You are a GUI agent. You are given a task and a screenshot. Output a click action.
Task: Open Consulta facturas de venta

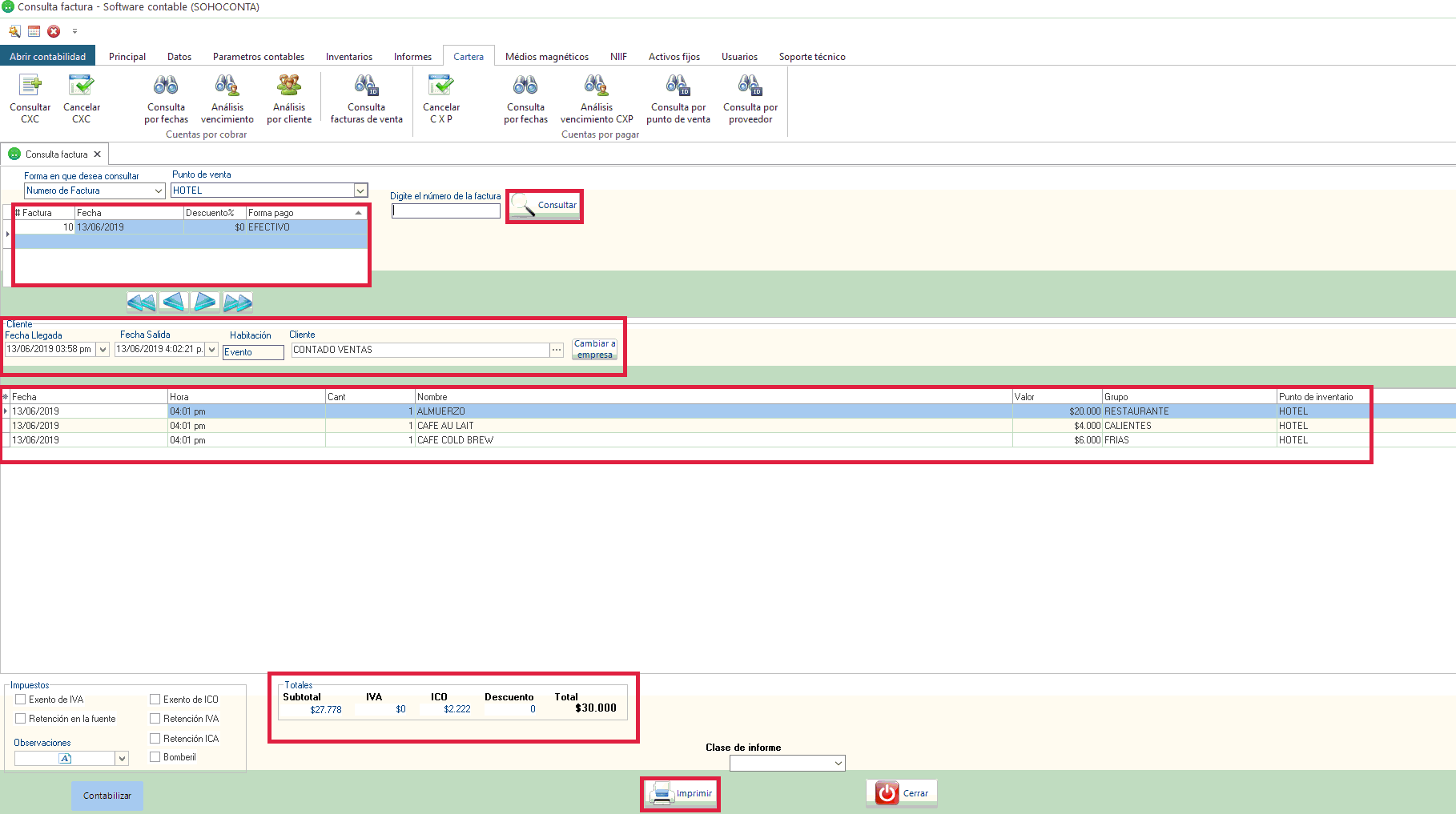pos(366,98)
